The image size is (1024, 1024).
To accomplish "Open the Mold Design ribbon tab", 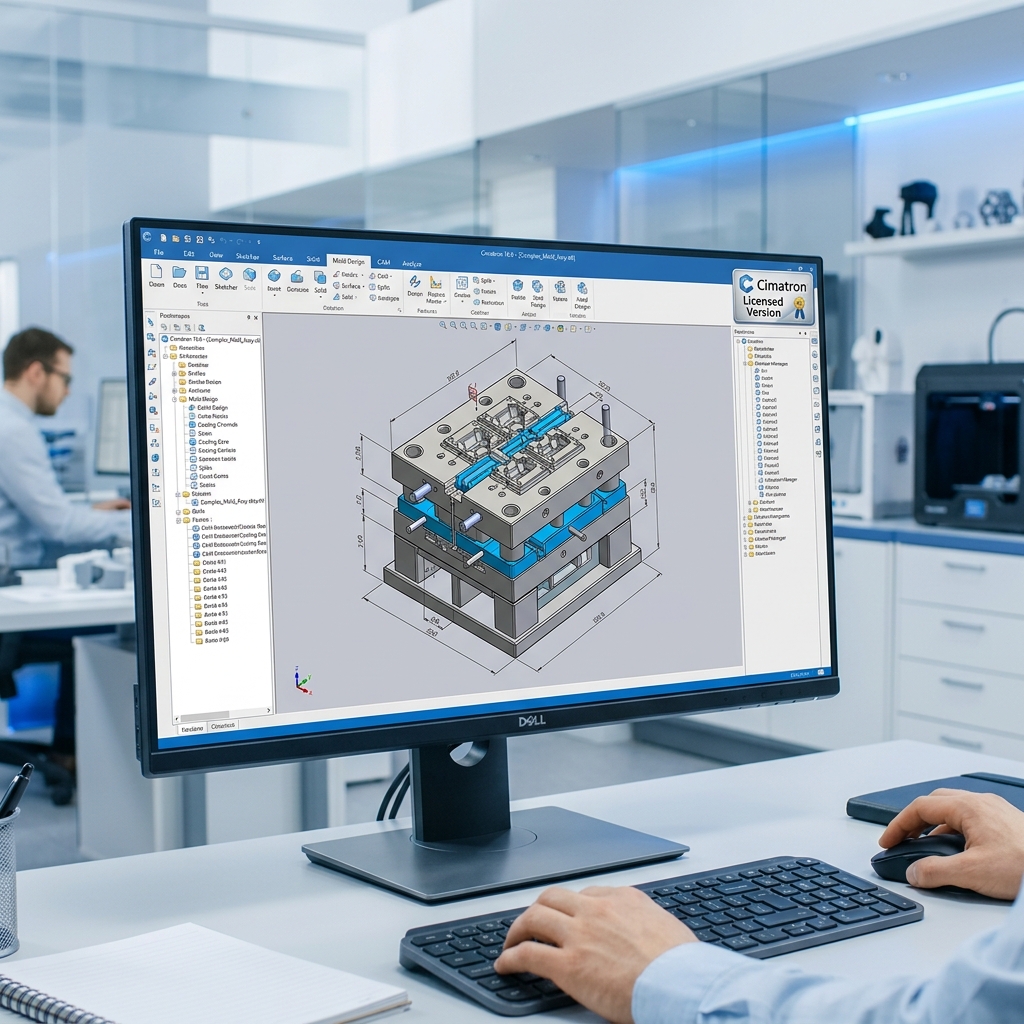I will pos(349,261).
